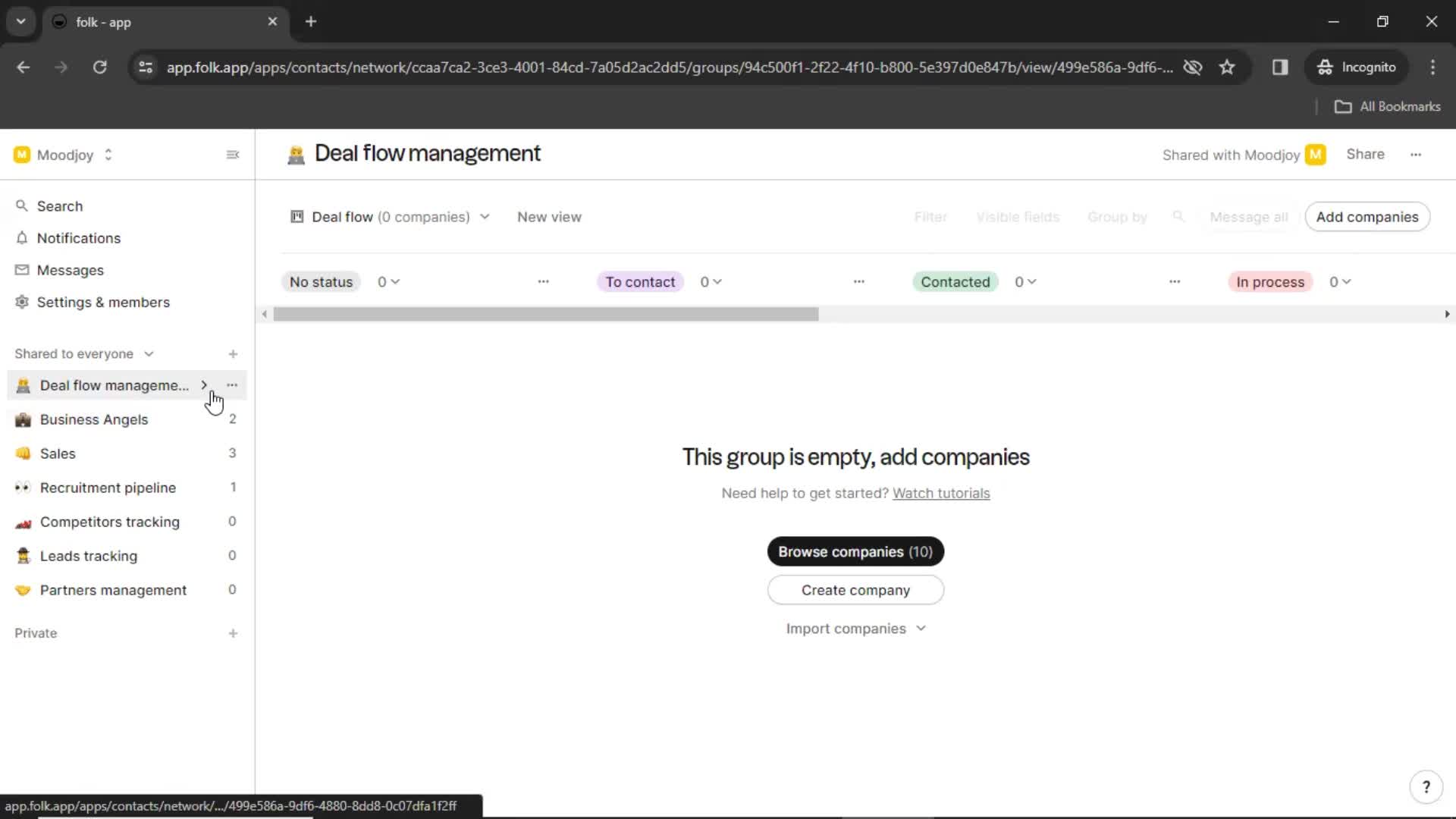Click the Partners management group icon
The image size is (1456, 819).
coord(22,590)
